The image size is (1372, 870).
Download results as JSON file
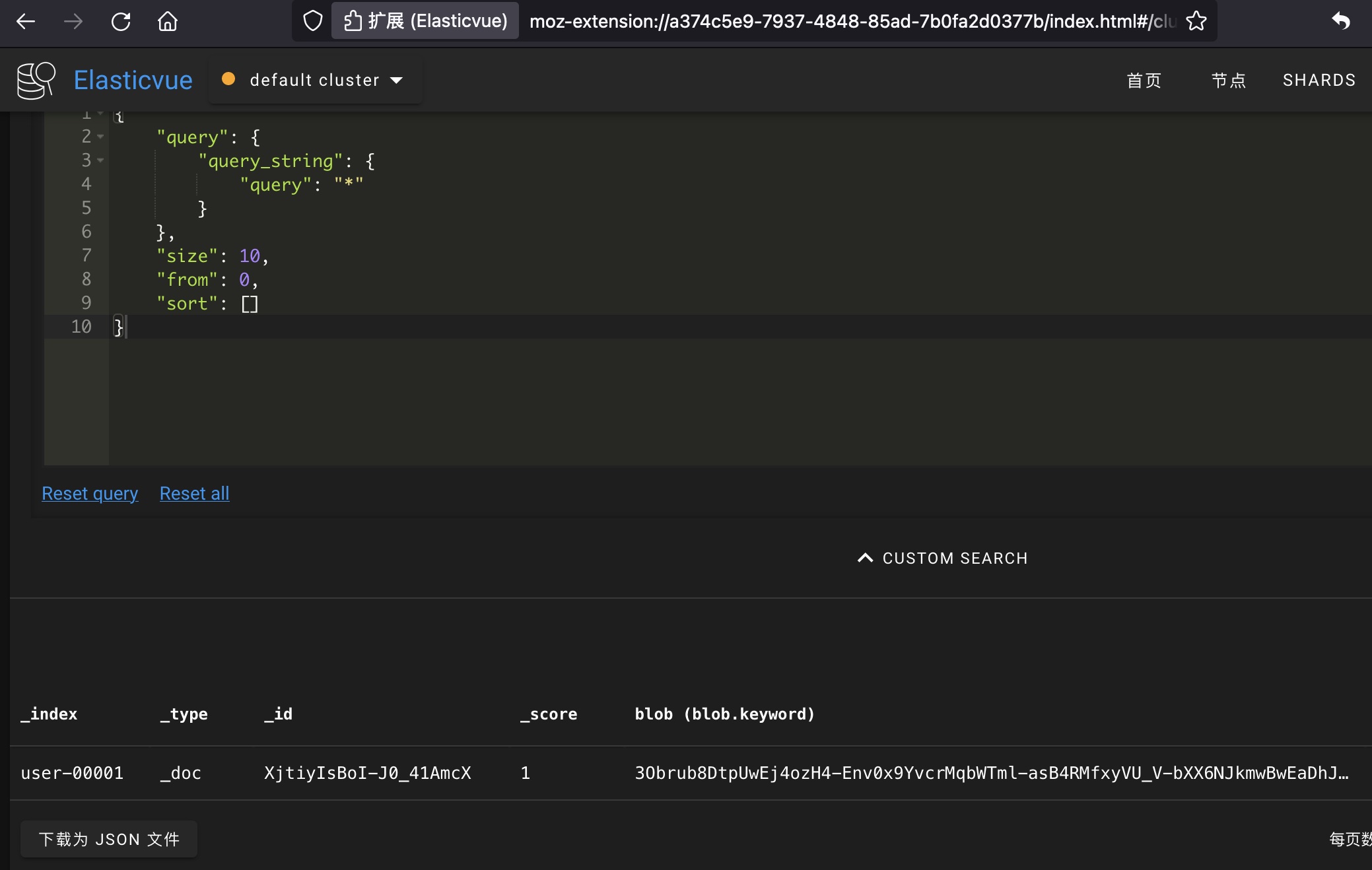(109, 839)
